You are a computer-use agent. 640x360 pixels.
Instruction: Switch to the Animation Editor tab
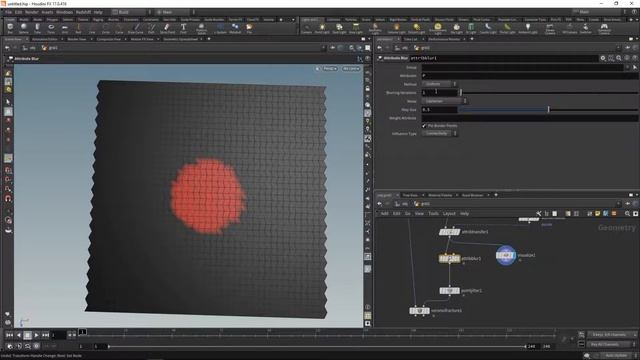click(44, 39)
